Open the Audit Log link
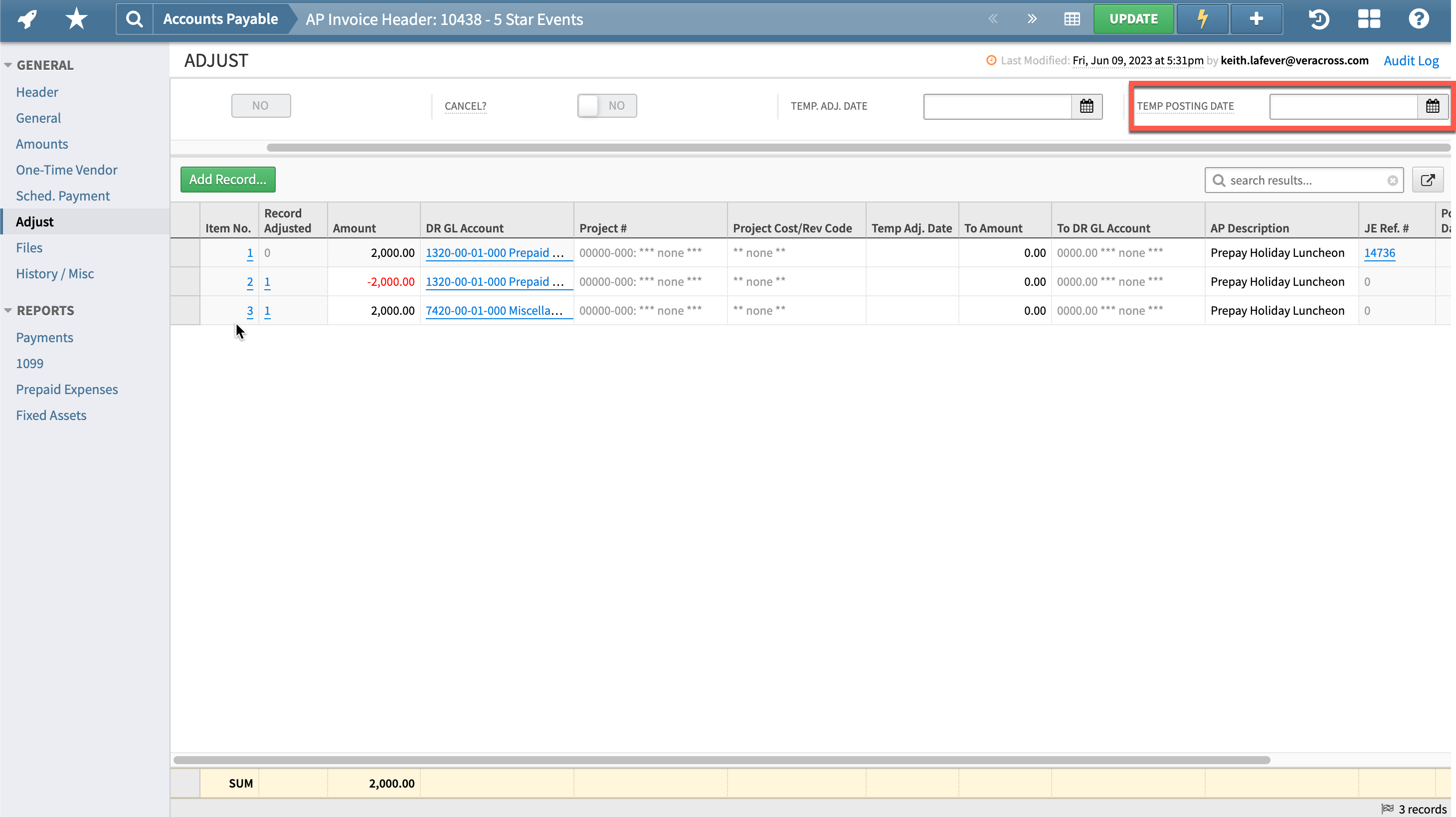The width and height of the screenshot is (1456, 817). [1411, 60]
